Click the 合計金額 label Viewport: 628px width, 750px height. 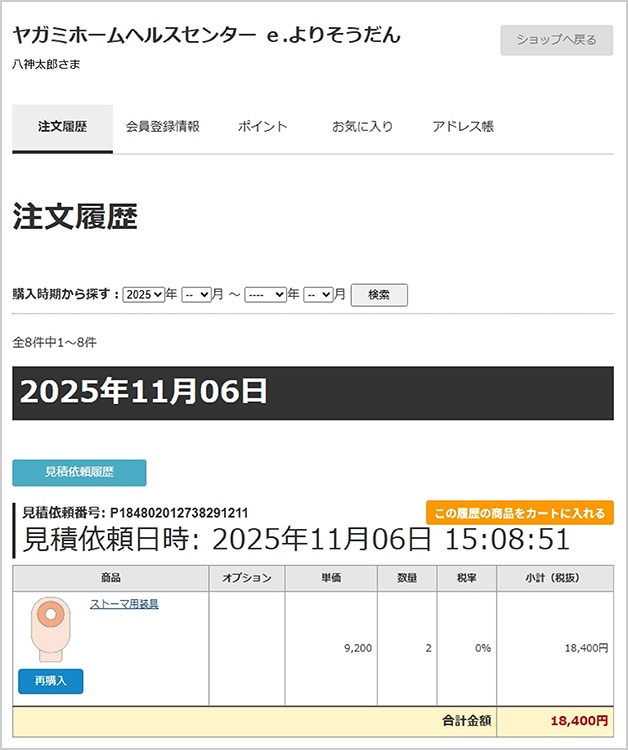466,721
